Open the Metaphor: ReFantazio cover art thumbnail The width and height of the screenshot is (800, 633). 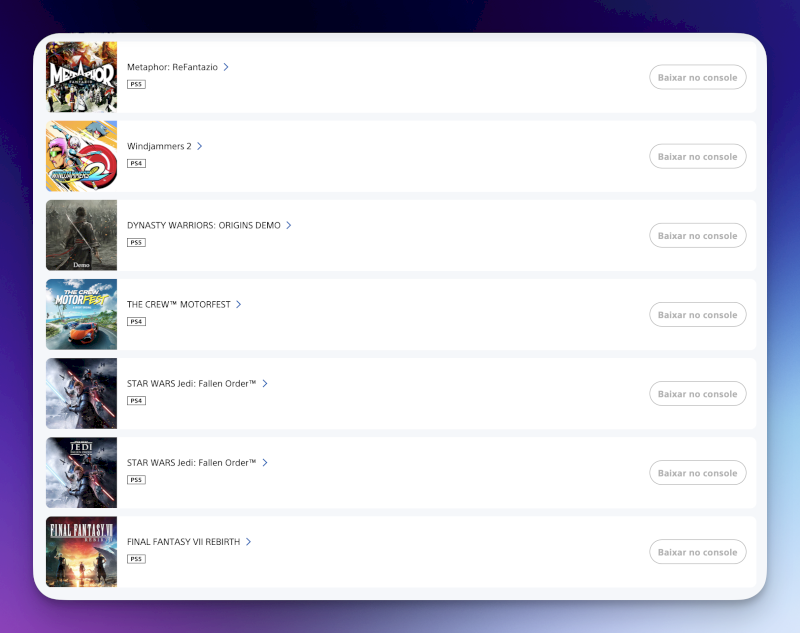point(82,77)
